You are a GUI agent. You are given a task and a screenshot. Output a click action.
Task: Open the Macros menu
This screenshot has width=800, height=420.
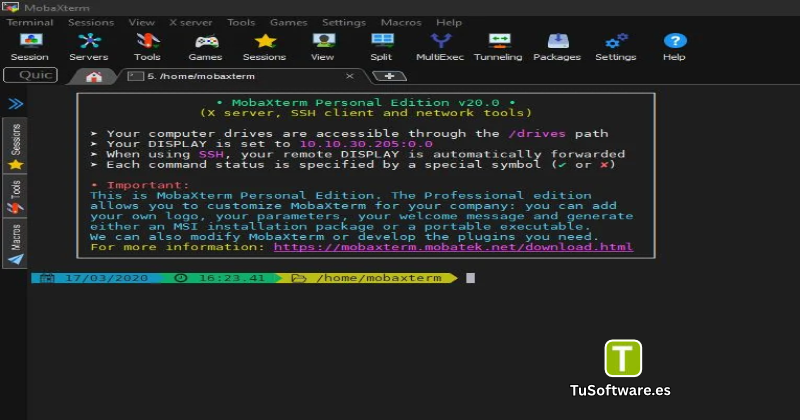(x=401, y=22)
